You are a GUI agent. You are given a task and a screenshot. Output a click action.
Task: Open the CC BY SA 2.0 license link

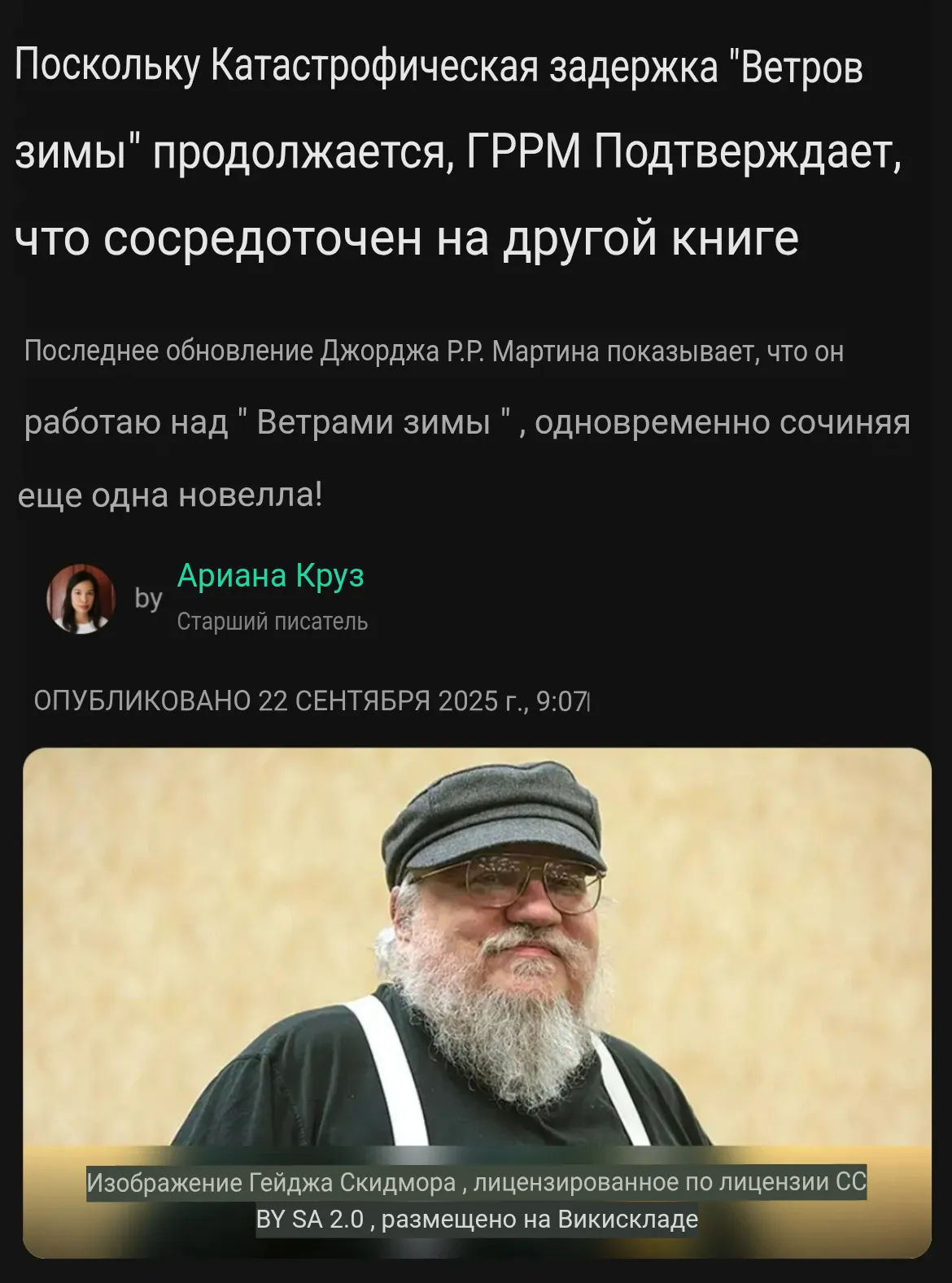(x=561, y=1200)
